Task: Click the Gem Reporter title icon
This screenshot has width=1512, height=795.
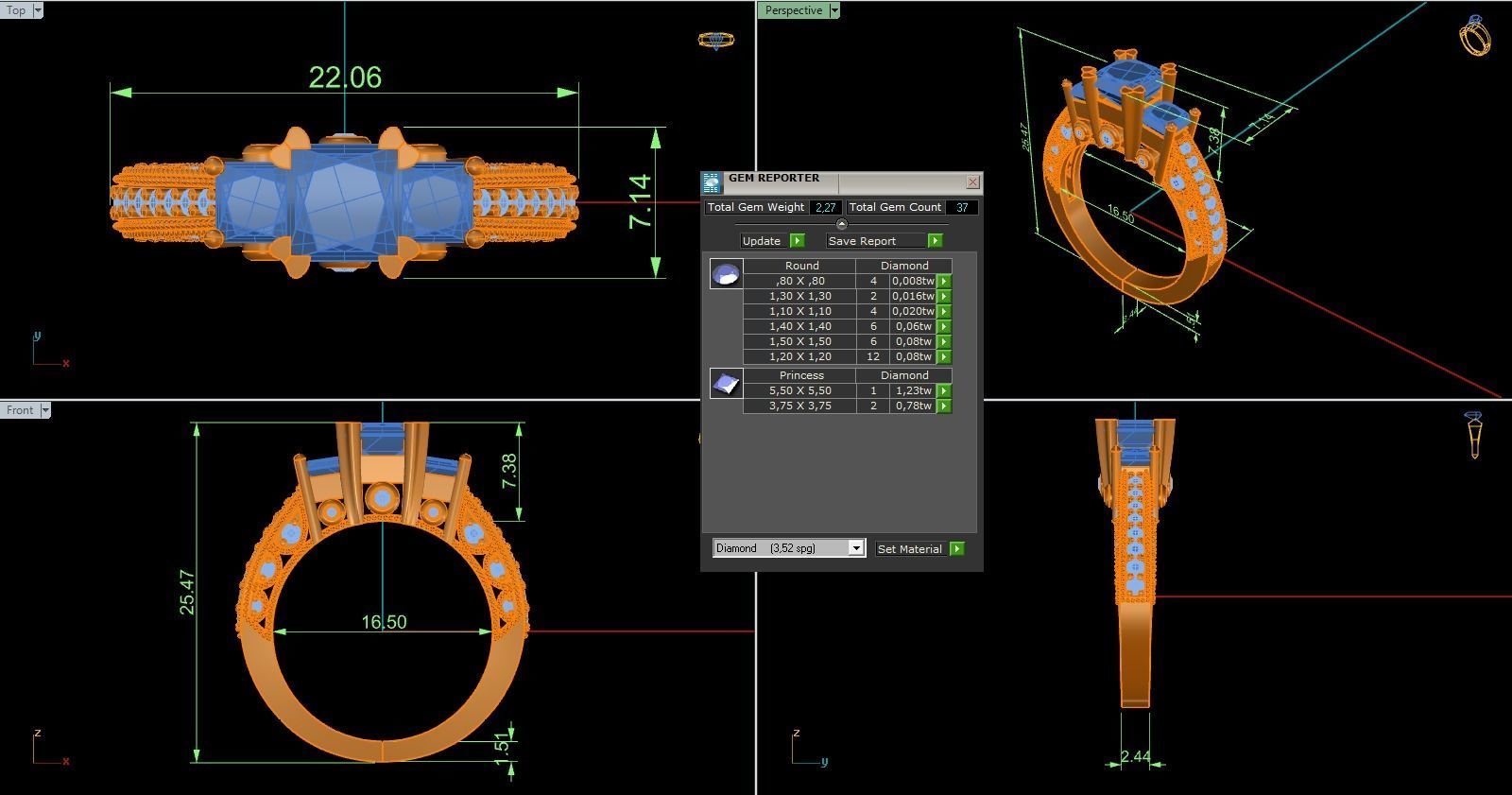Action: tap(712, 182)
